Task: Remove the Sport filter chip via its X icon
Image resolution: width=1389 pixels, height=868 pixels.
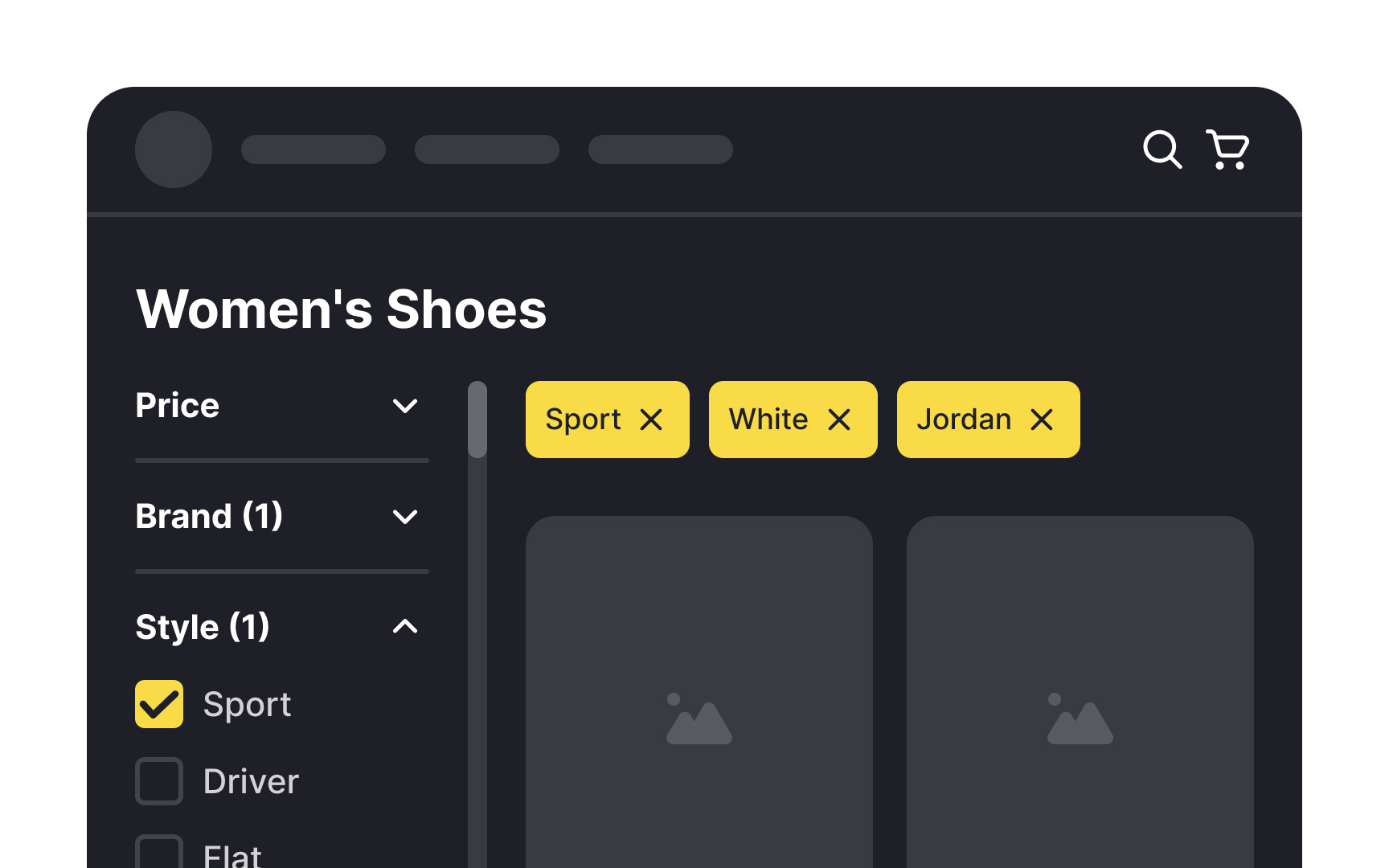Action: click(652, 420)
